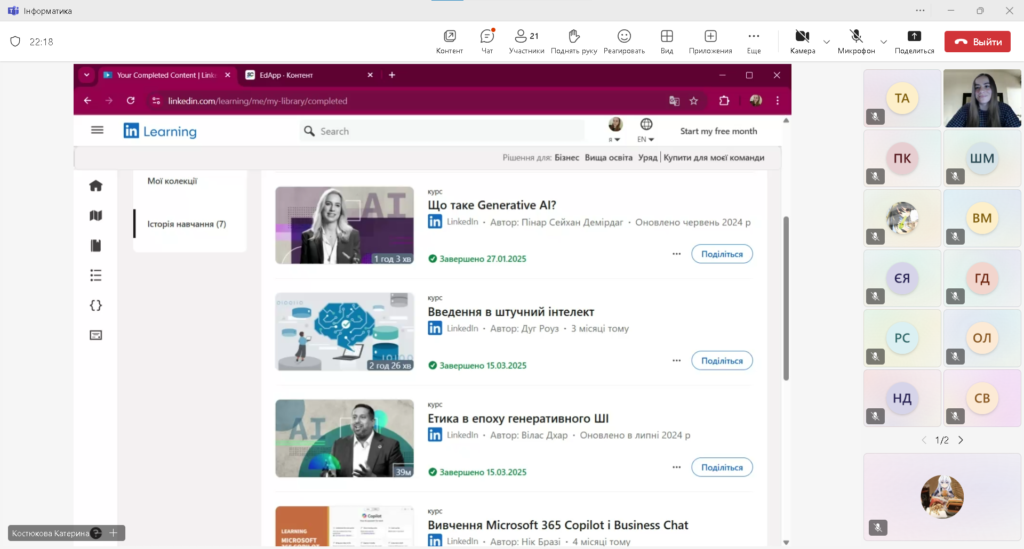The image size is (1024, 549).
Task: Start sharing with Поделиться button
Action: 914,41
